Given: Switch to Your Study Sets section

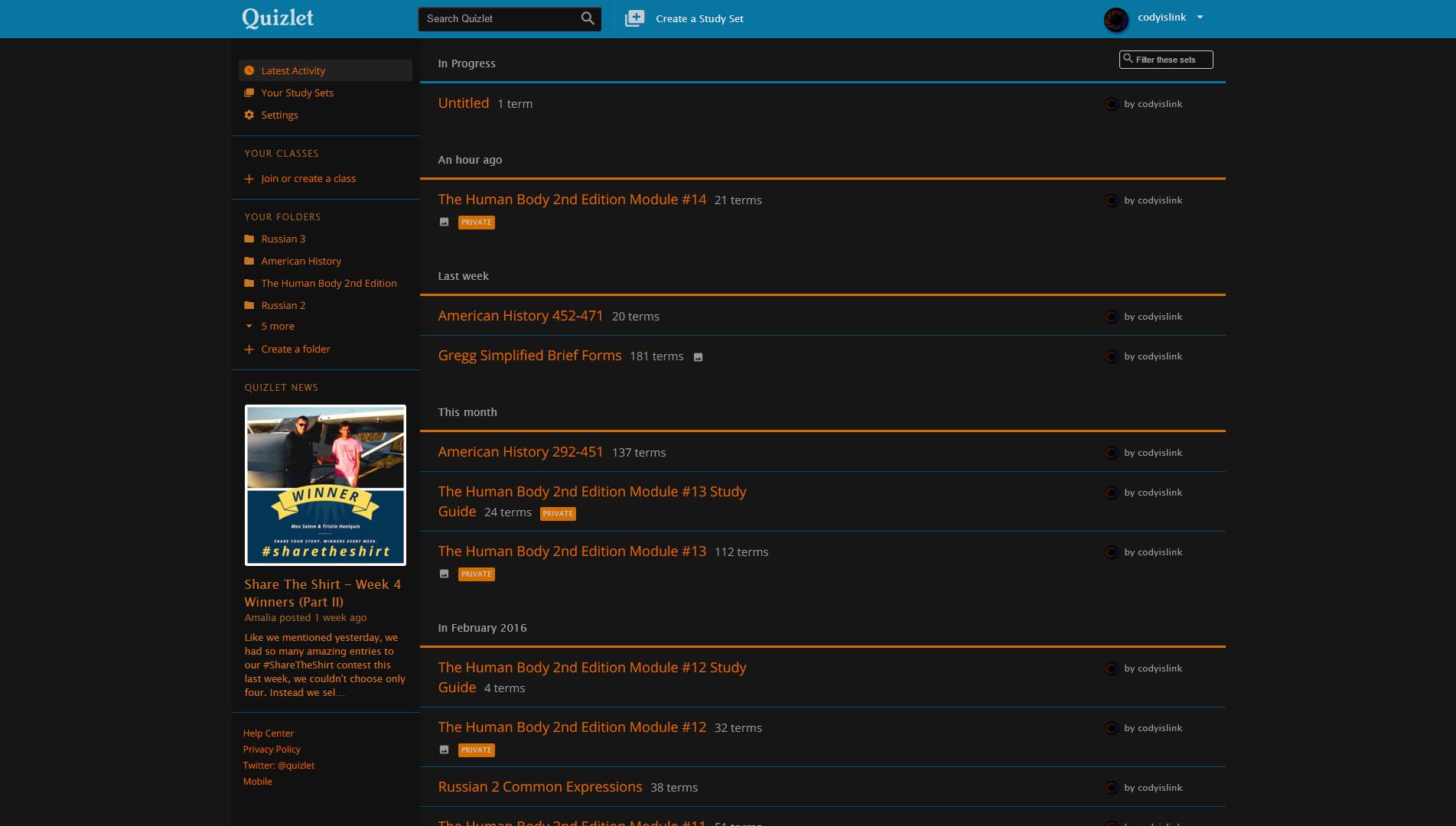Looking at the screenshot, I should 297,93.
